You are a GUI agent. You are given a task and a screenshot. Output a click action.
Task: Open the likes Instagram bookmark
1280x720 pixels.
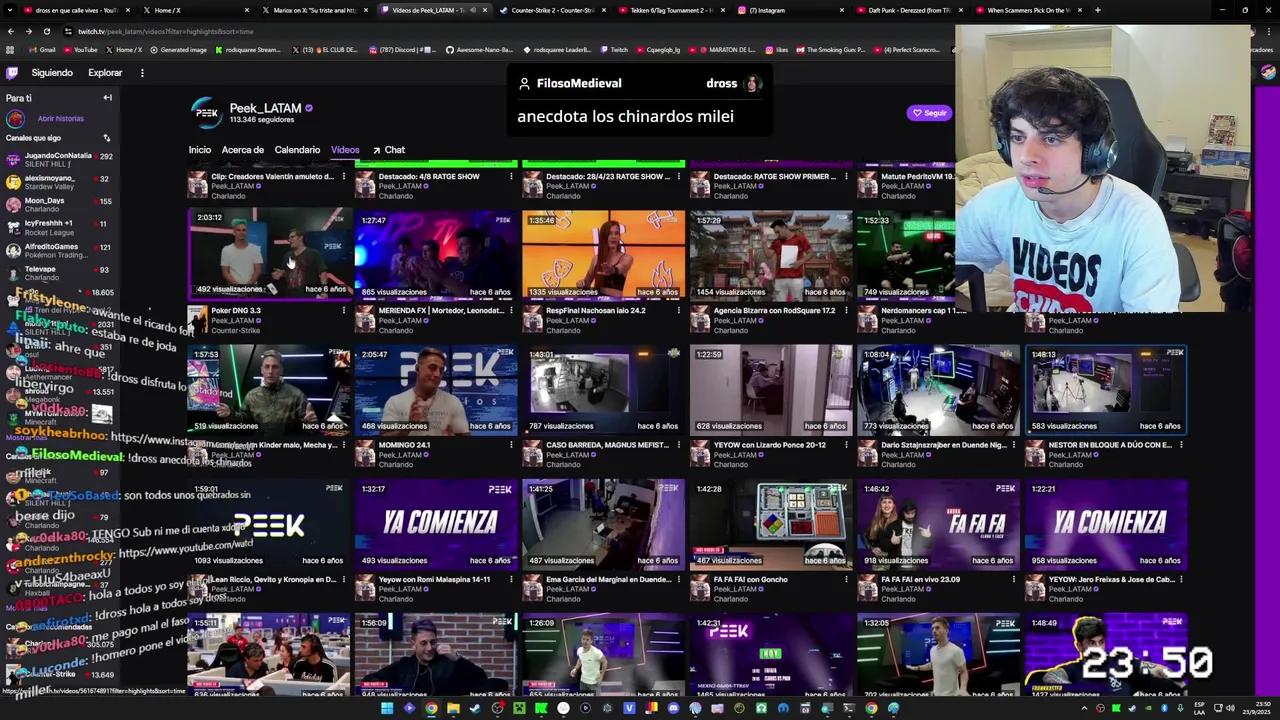point(776,50)
